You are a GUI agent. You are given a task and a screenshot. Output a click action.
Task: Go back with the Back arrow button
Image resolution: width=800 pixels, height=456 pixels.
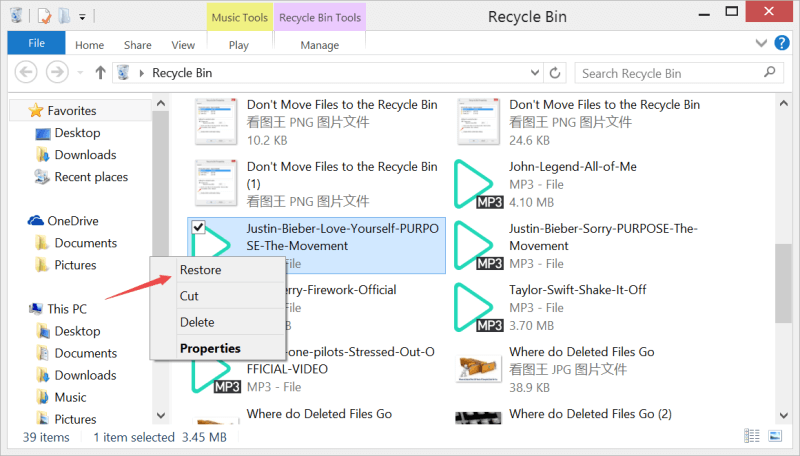click(x=26, y=72)
